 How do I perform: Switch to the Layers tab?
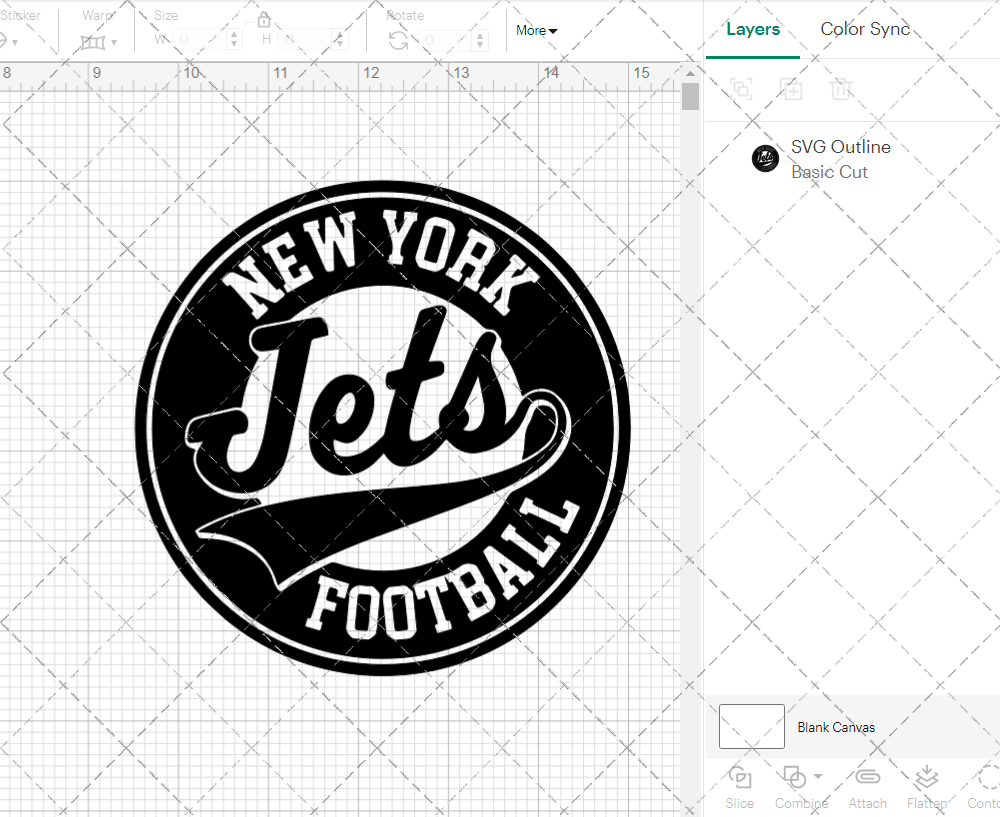click(x=753, y=29)
